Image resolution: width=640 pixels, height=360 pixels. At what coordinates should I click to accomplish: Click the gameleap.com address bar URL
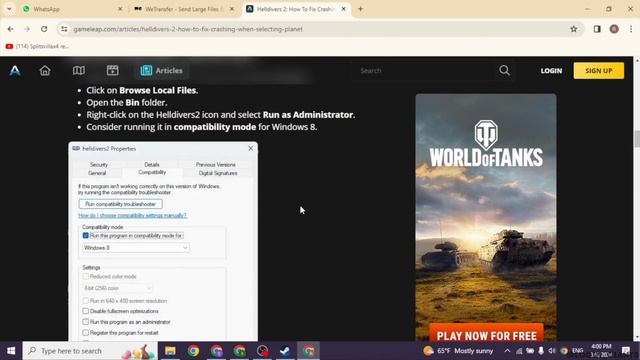[188, 29]
